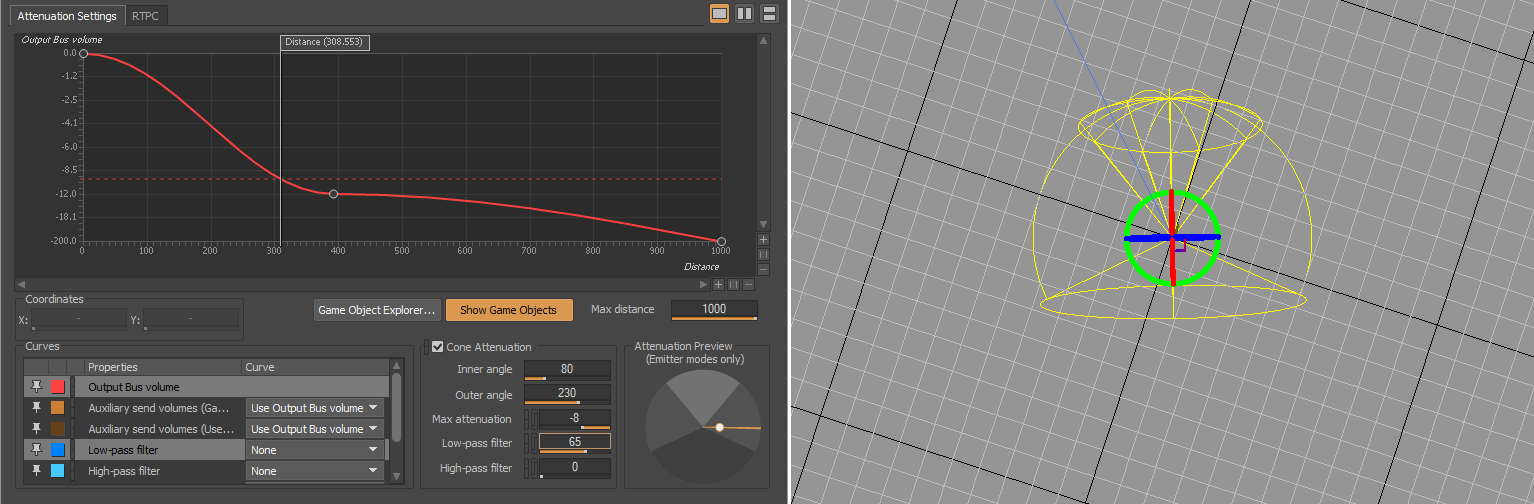Click light blue High-pass filter swatch
This screenshot has height=504, width=1534.
click(x=58, y=470)
